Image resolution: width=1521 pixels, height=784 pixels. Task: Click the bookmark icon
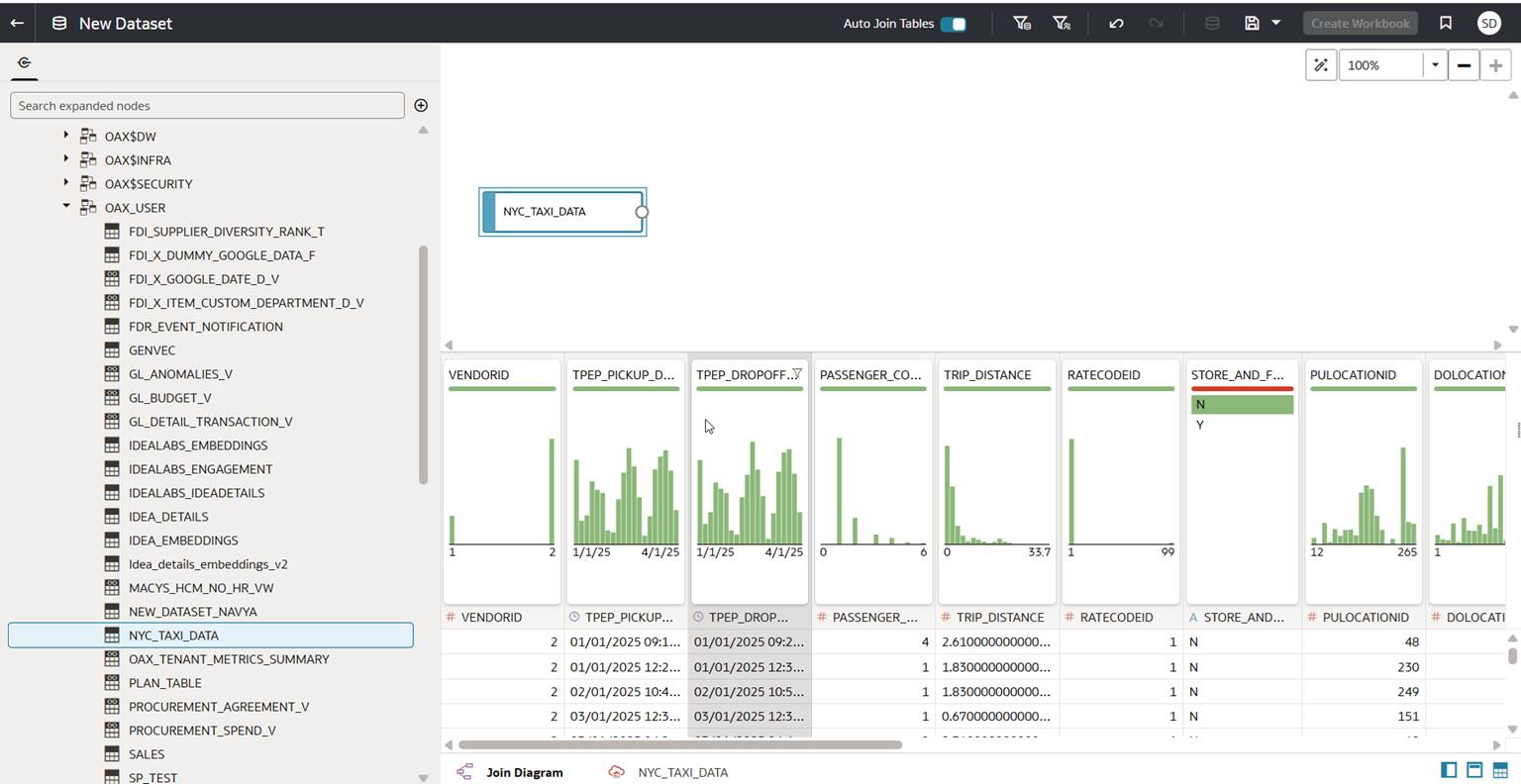(1446, 23)
